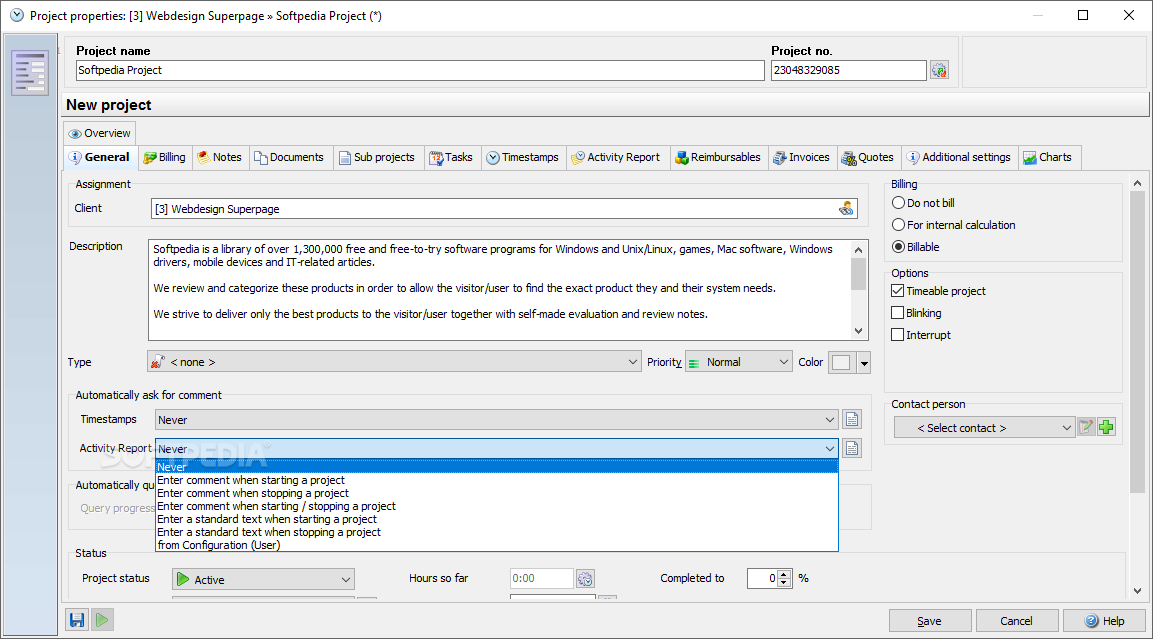The width and height of the screenshot is (1153, 639).
Task: Click the Hours so far field
Action: [x=541, y=579]
